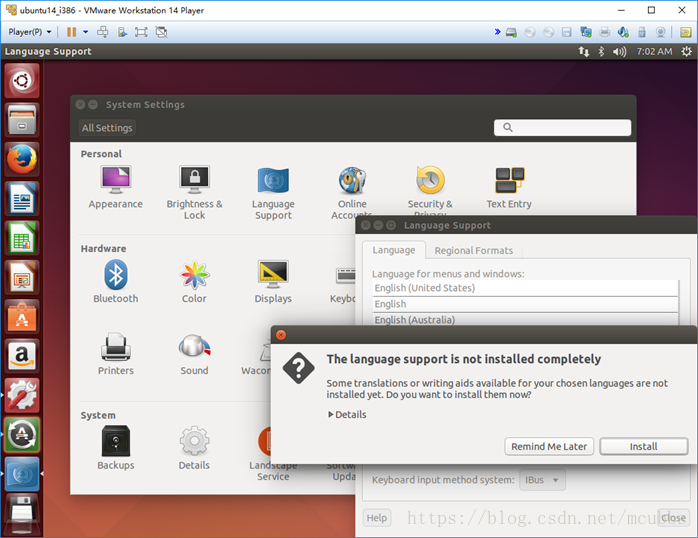Open Text Entry settings

(x=509, y=187)
